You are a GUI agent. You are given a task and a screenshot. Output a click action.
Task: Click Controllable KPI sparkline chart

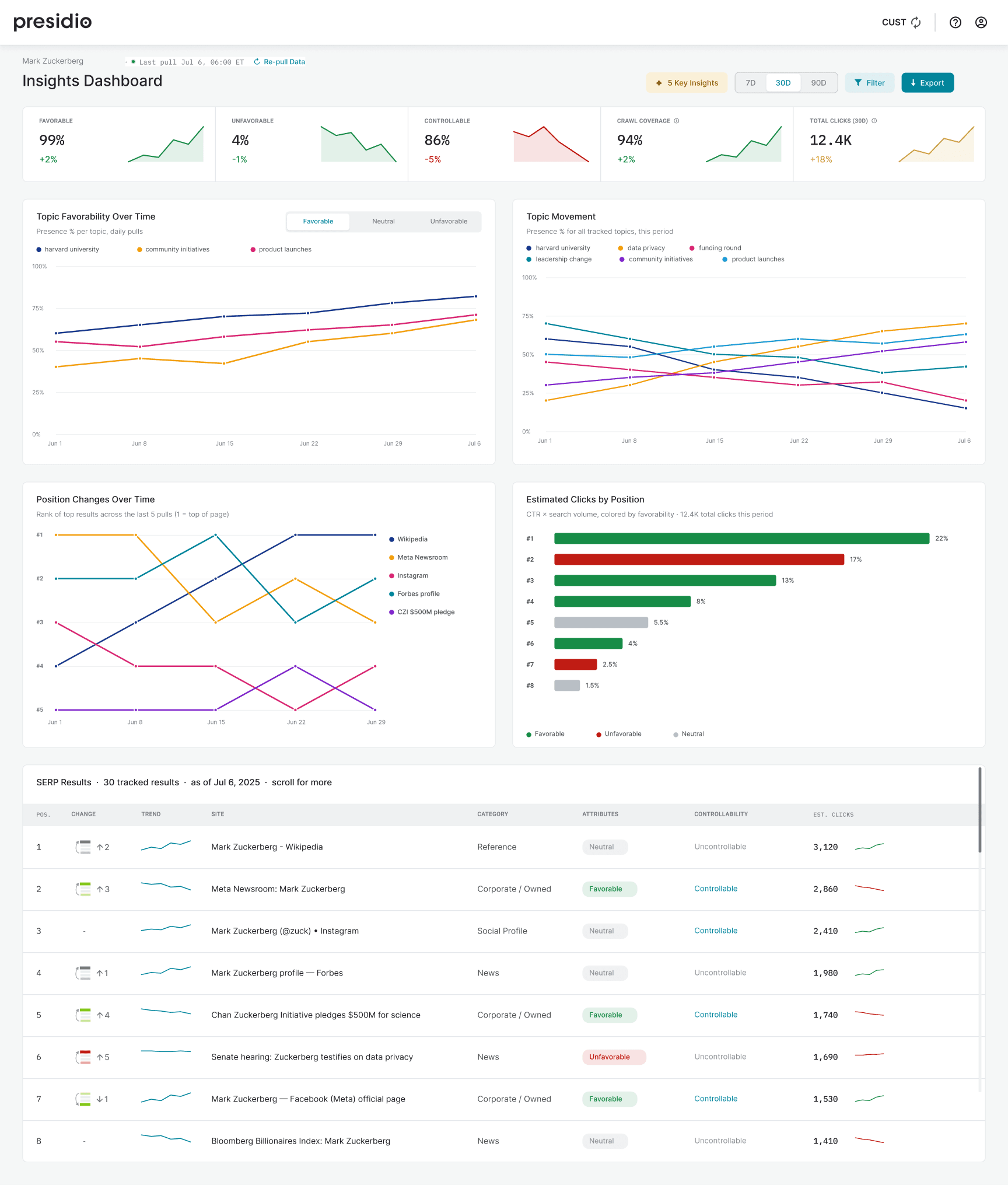pos(551,144)
